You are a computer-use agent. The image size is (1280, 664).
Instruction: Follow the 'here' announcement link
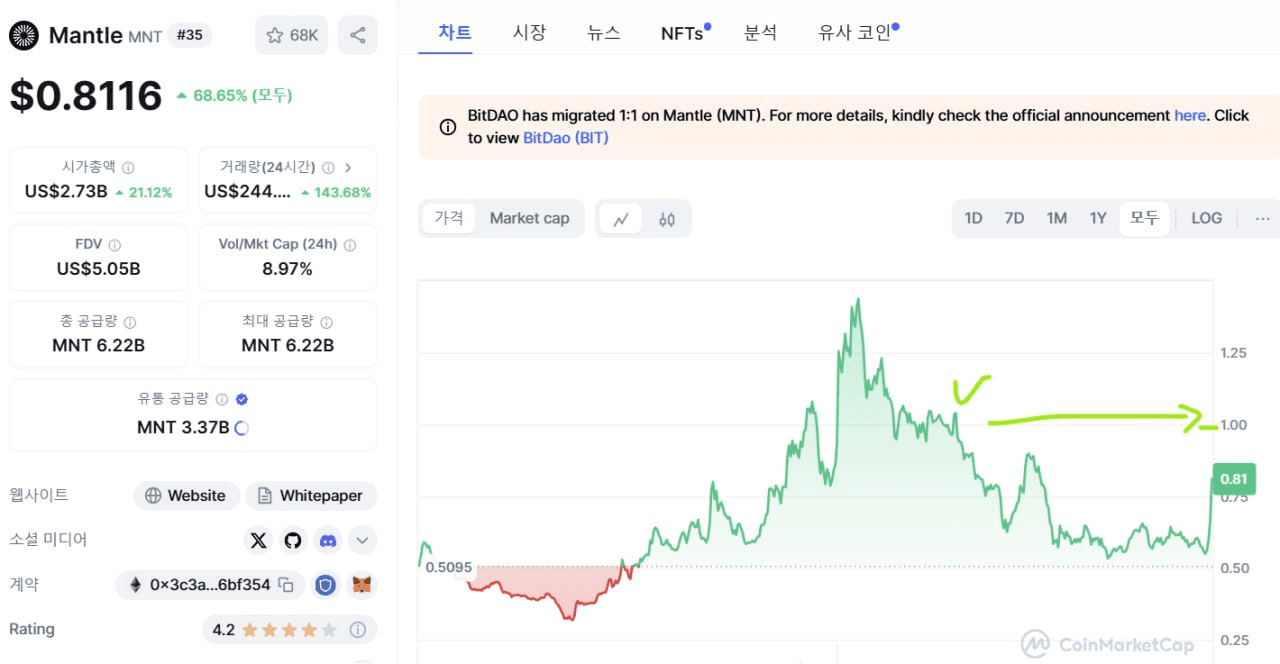coord(1190,115)
